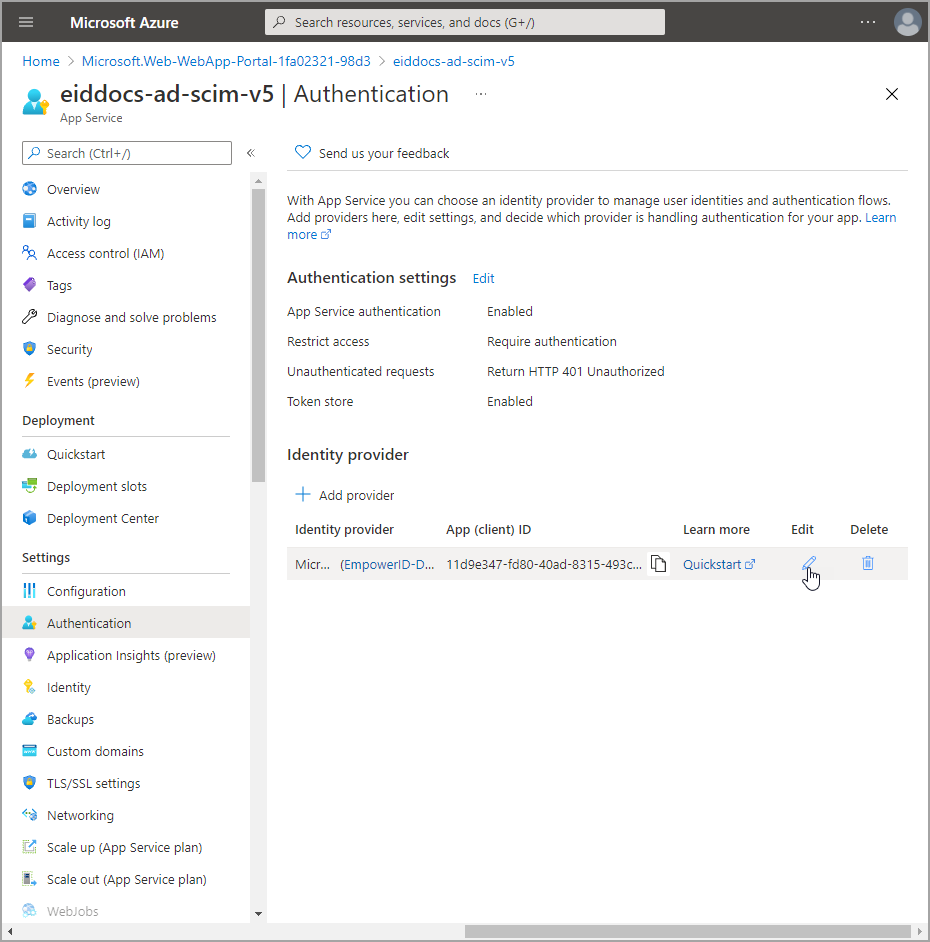Delete the identity provider with trash icon
The height and width of the screenshot is (942, 930).
coord(867,563)
